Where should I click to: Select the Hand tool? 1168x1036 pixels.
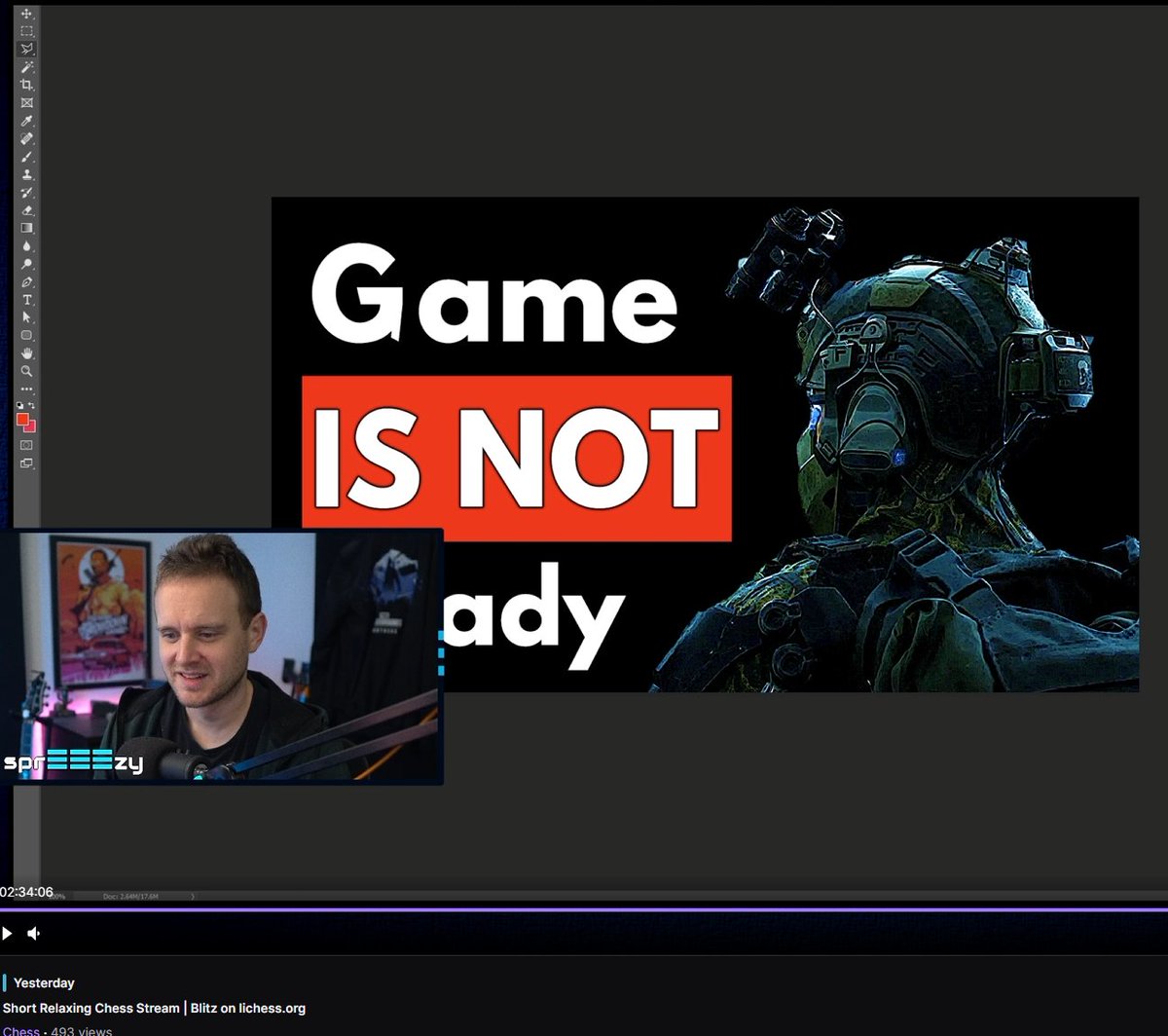[x=27, y=352]
